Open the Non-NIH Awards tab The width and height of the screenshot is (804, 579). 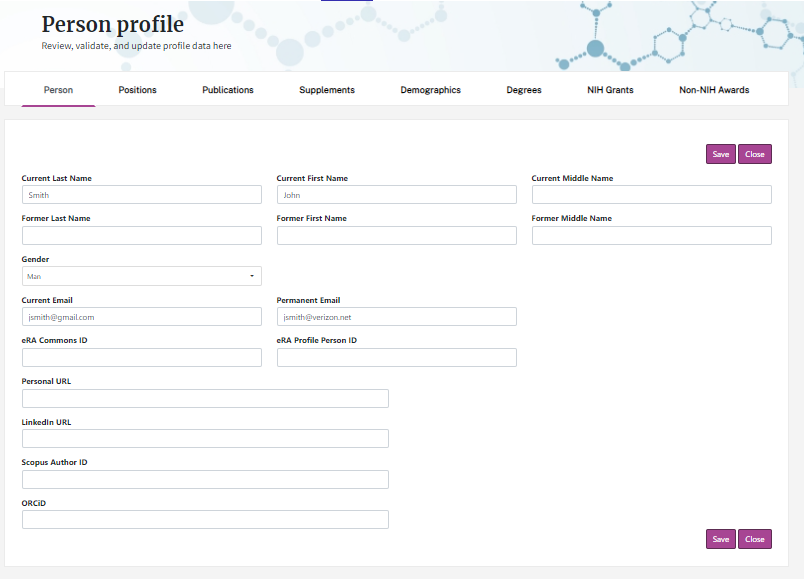714,90
